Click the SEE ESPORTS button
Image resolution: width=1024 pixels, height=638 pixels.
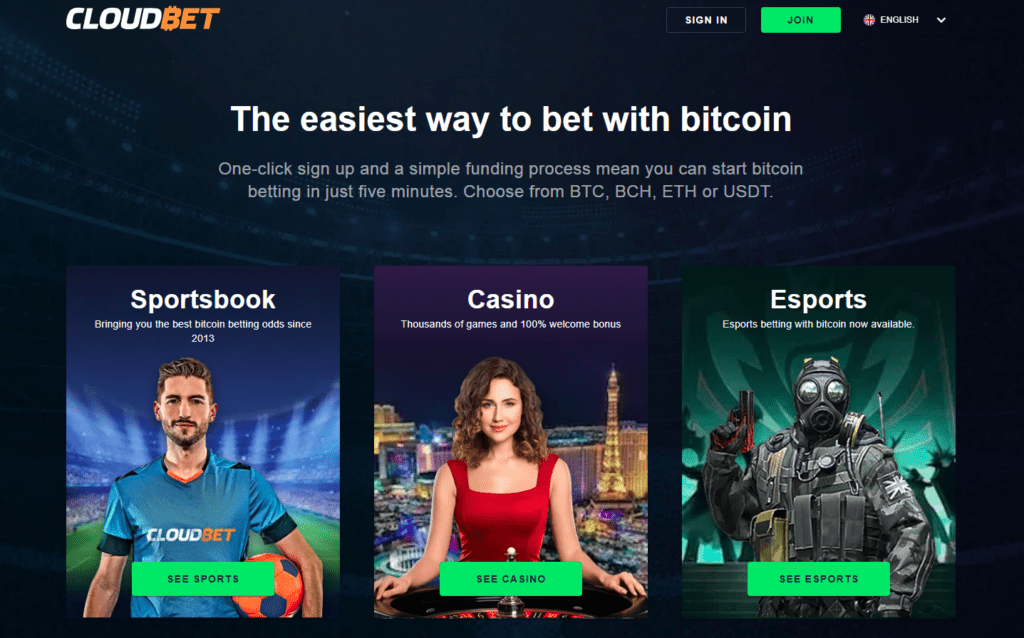[818, 579]
